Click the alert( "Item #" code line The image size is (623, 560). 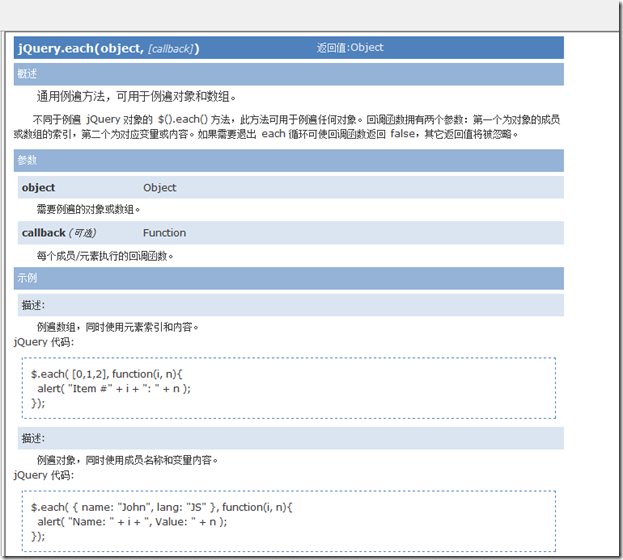tap(113, 388)
